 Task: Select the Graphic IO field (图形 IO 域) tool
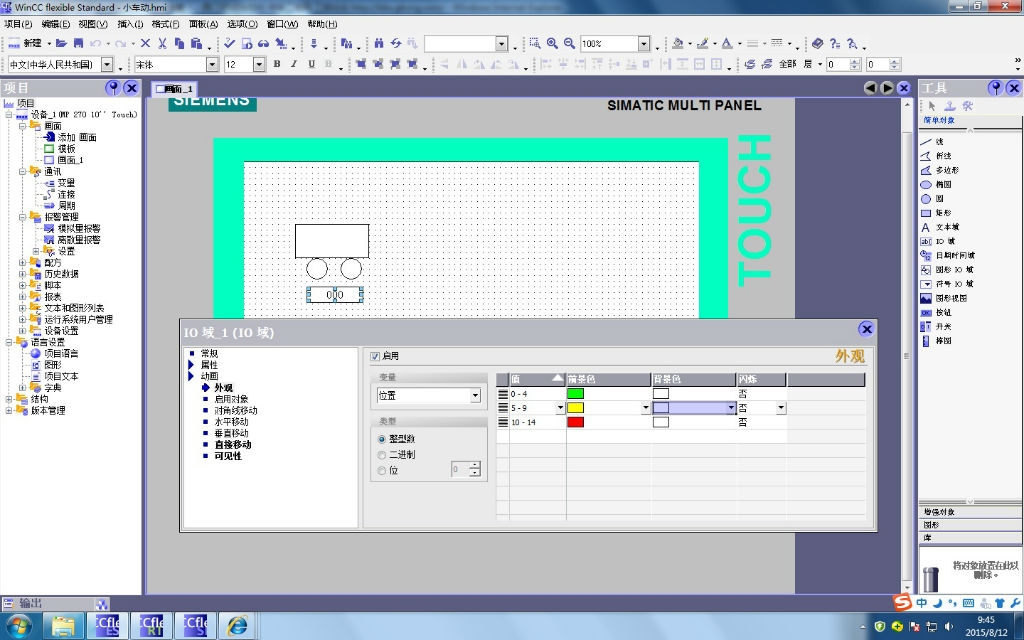946,270
